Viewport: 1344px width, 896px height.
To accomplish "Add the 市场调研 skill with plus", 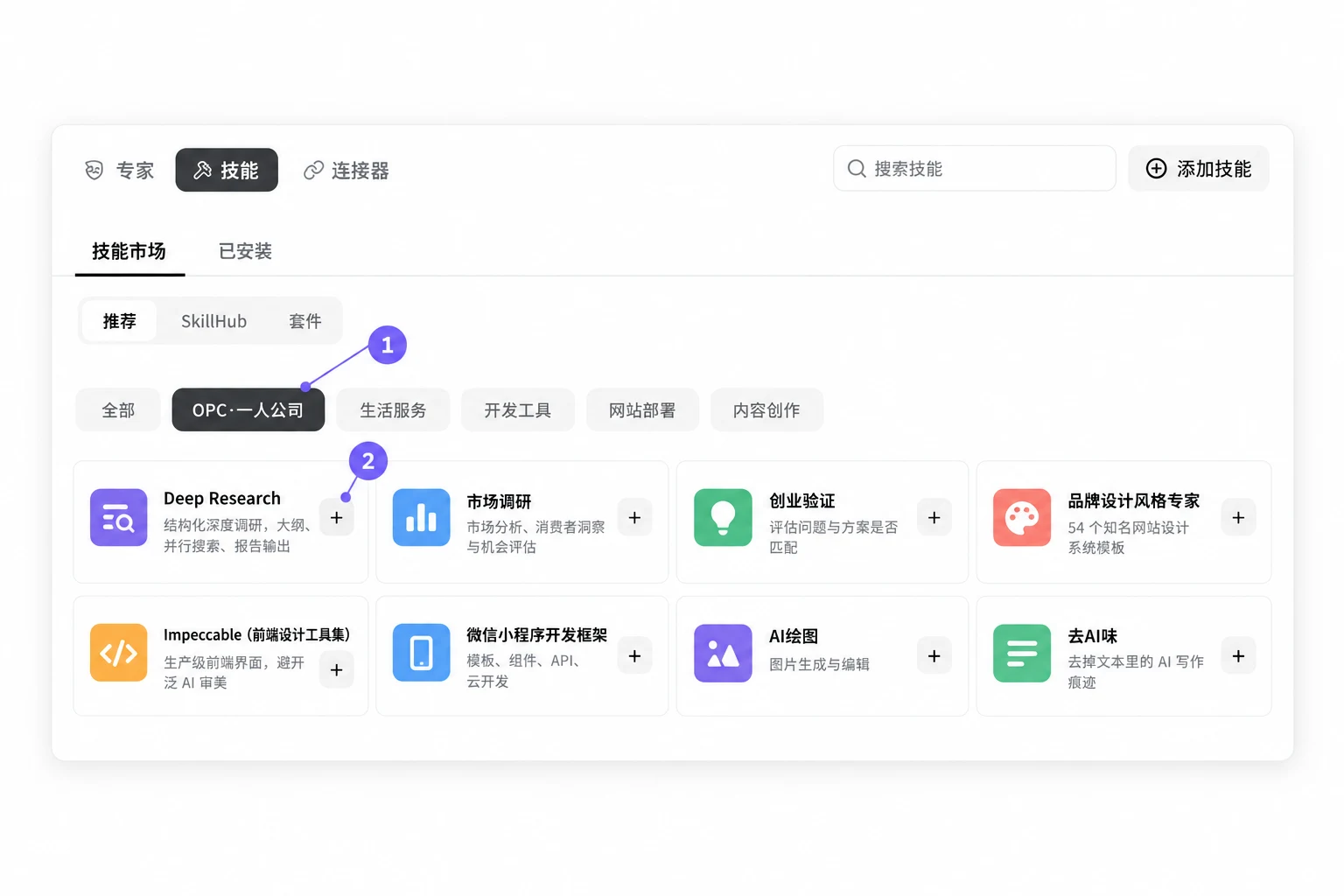I will click(634, 517).
